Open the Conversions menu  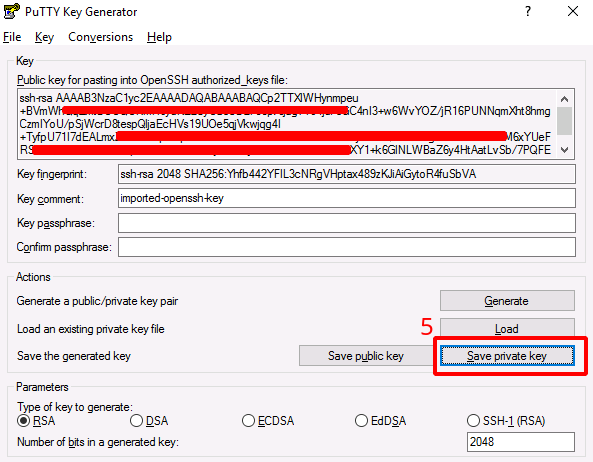point(101,37)
